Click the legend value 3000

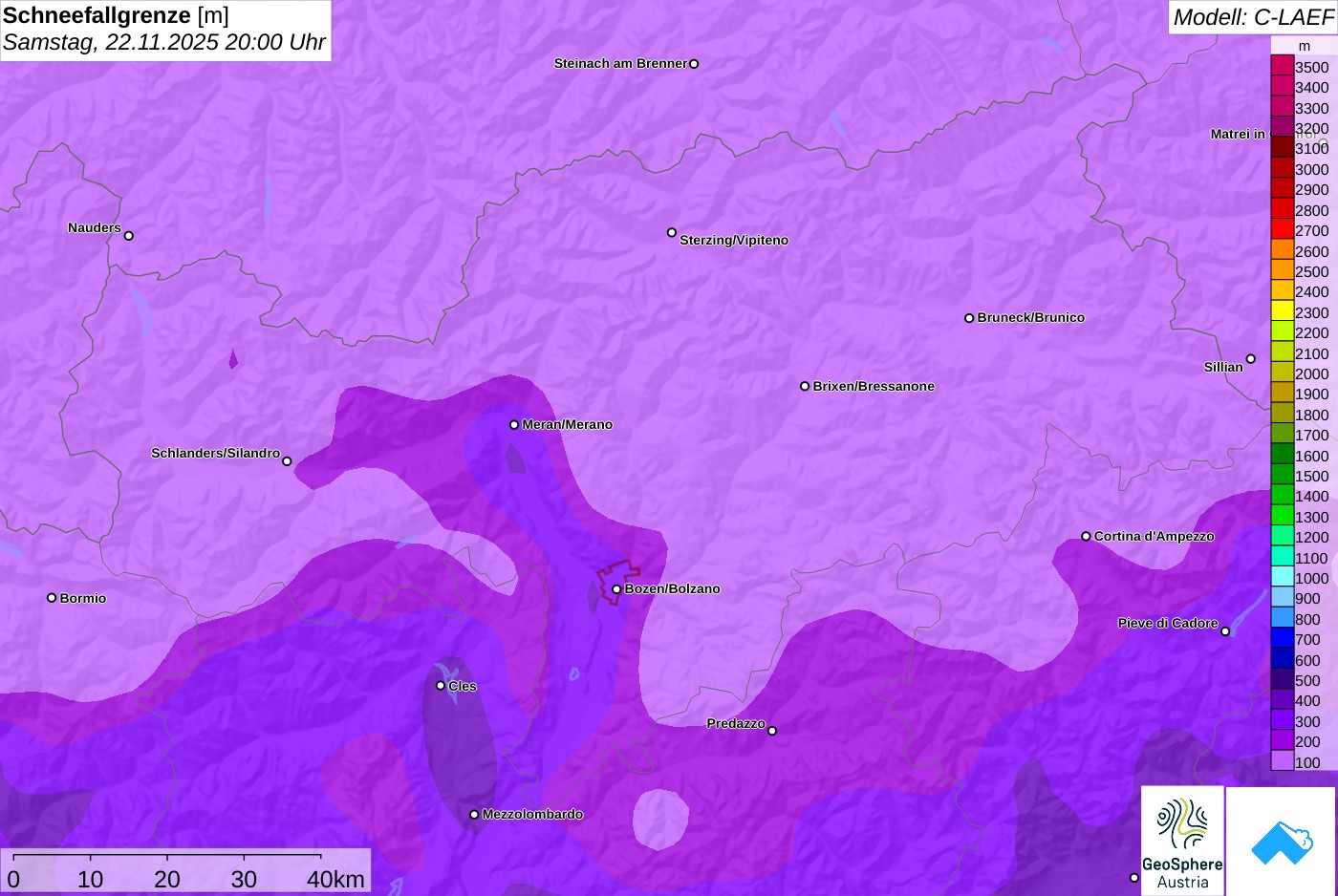coord(1312,169)
